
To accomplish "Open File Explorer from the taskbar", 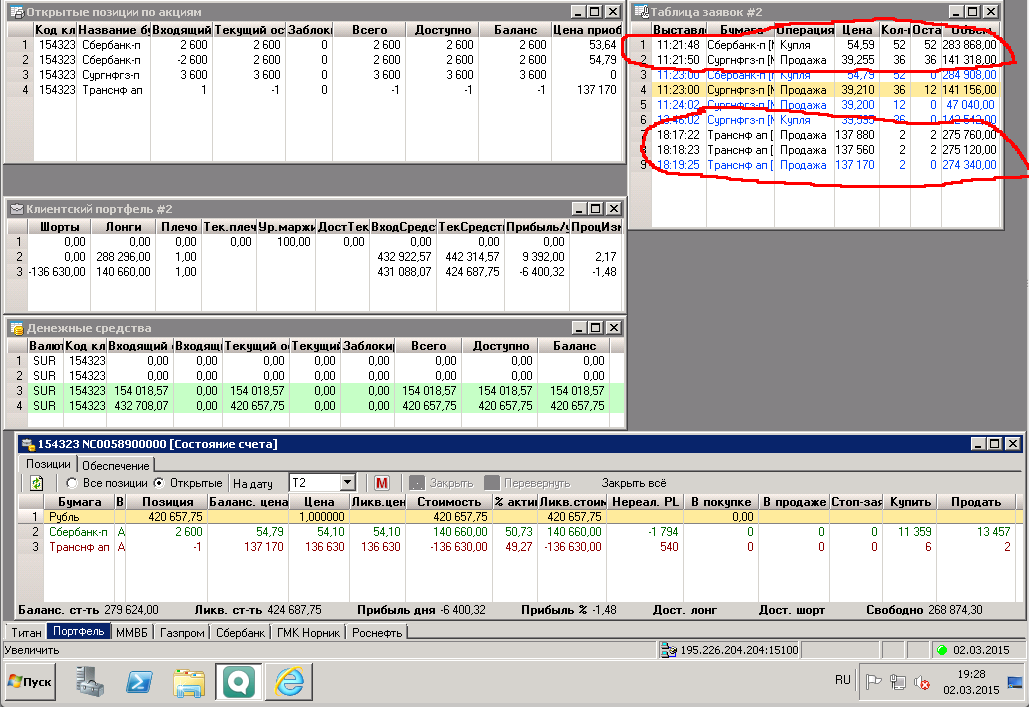I will [x=189, y=682].
